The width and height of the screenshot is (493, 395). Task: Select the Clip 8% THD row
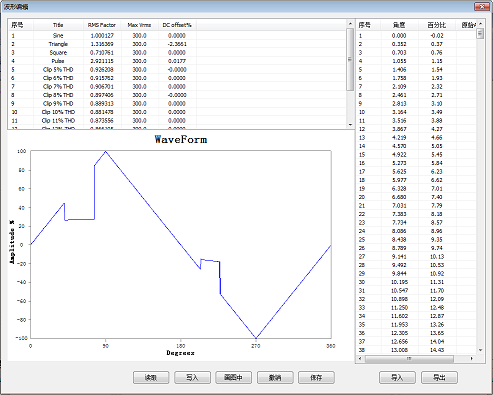point(177,95)
